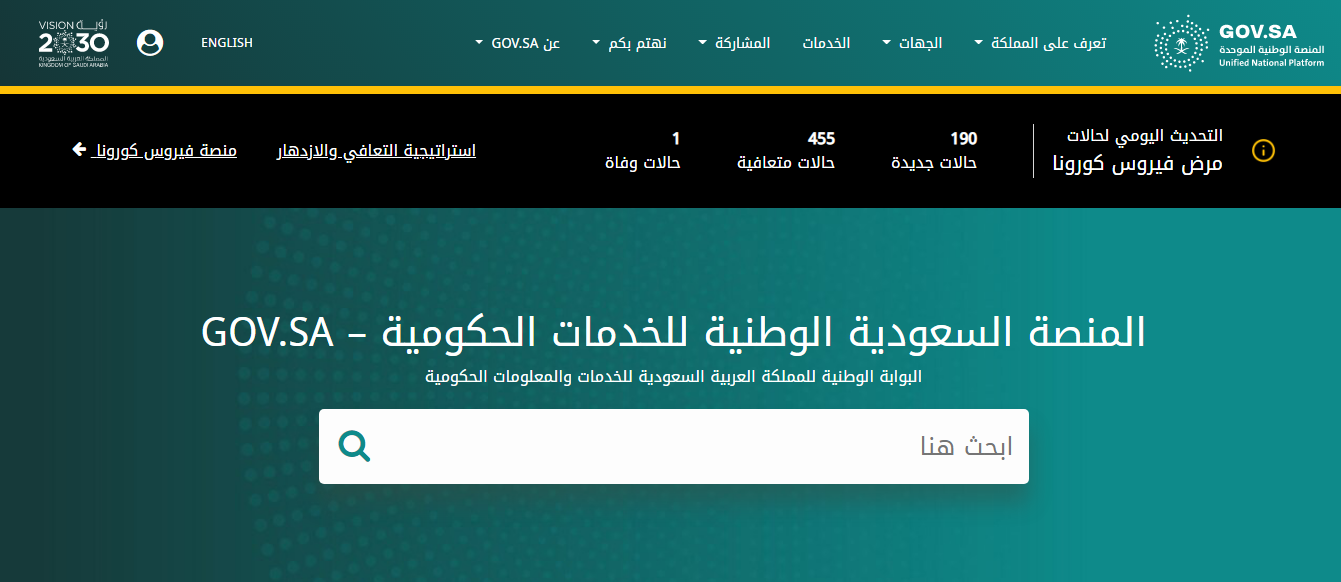Screen dimensions: 1341x582
Task: Expand the عن GOV.SA dropdown menu
Action: coord(517,43)
